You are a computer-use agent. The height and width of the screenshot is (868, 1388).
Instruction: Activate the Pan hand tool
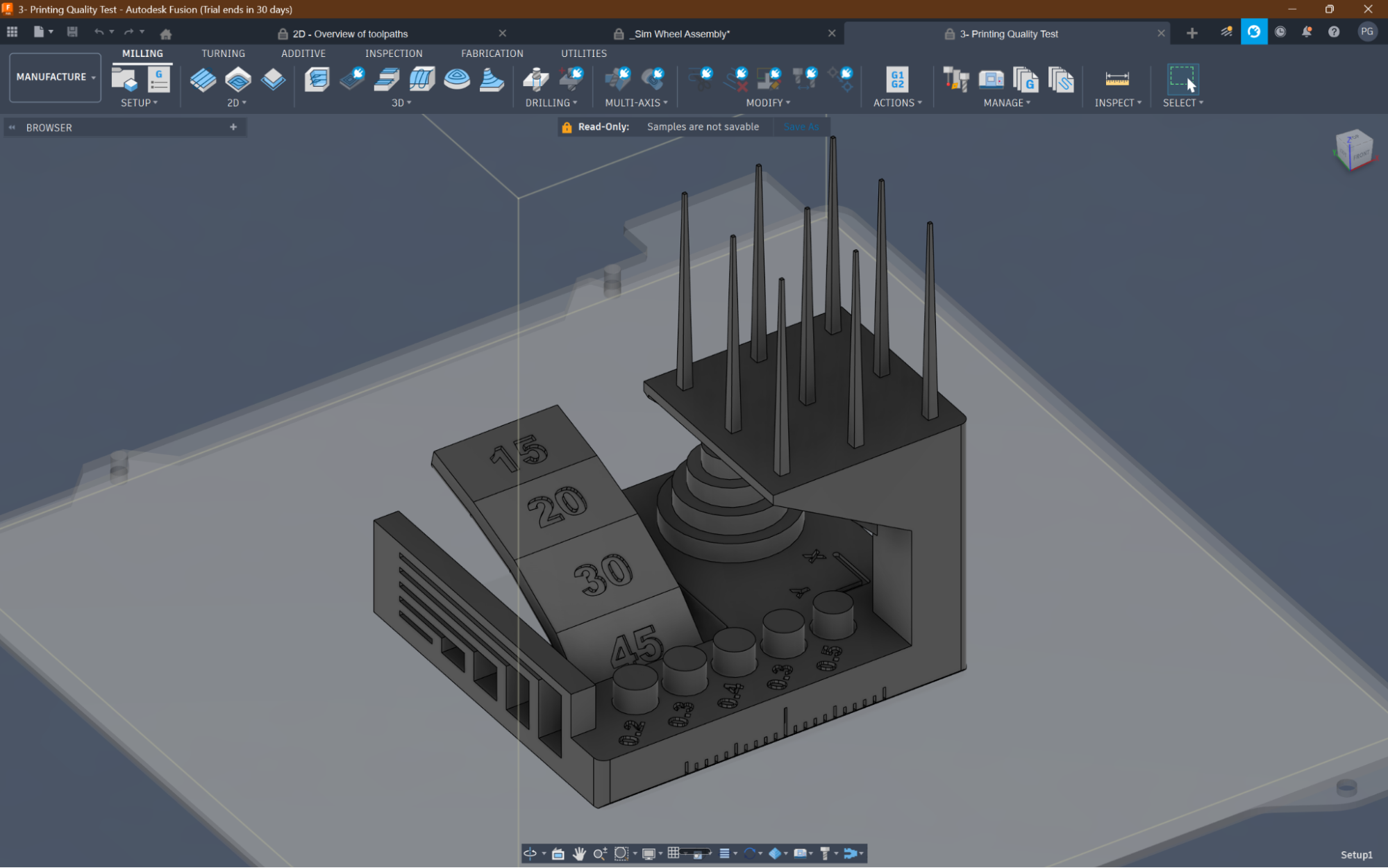coord(578,853)
